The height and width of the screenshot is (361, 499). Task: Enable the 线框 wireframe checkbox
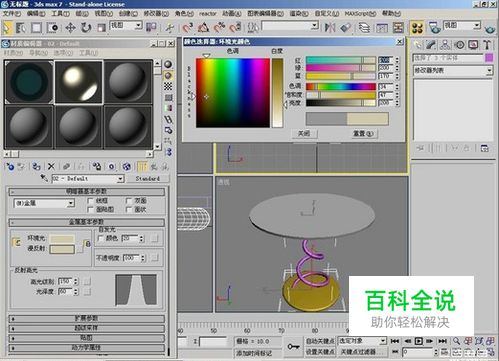click(90, 201)
